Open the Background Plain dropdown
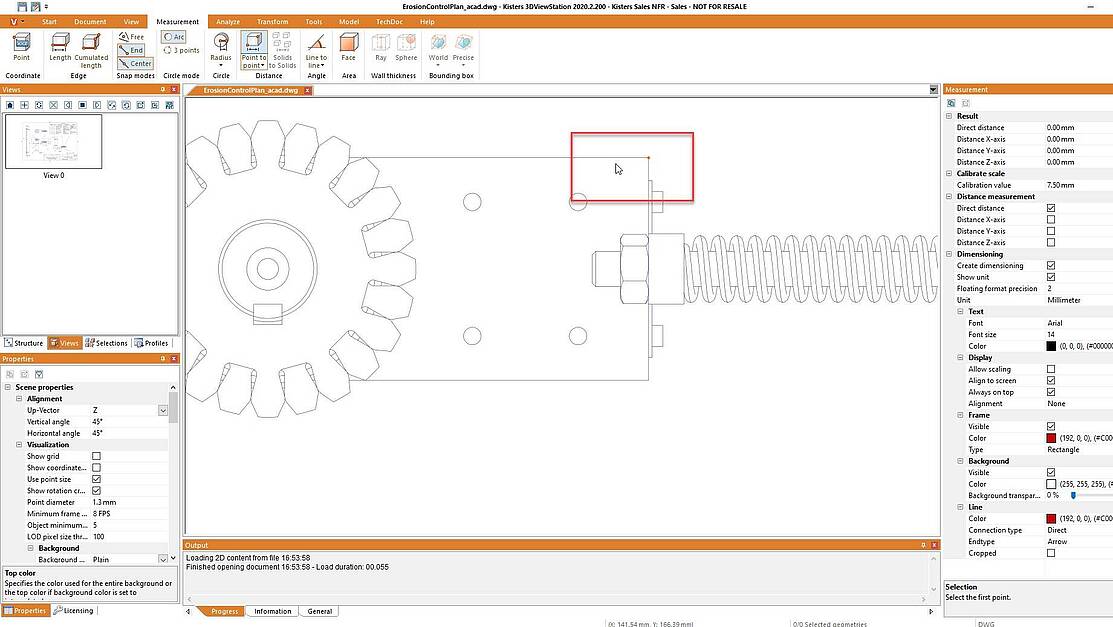Viewport: 1113px width, 627px height. (x=163, y=559)
